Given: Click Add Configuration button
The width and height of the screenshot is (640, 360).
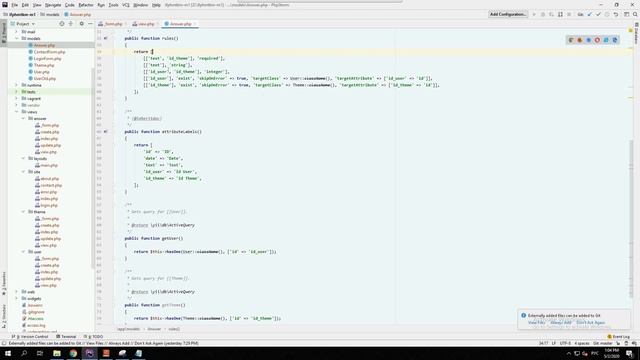Looking at the screenshot, I should point(508,14).
